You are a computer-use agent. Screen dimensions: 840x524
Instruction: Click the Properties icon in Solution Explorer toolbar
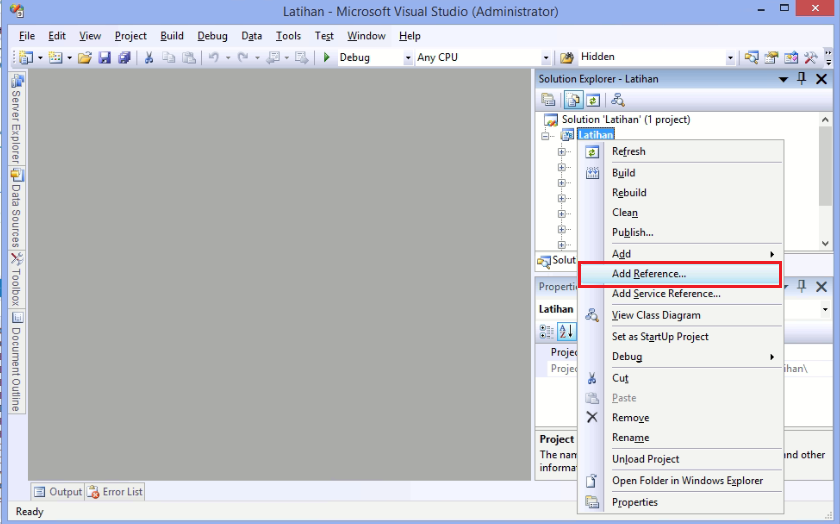tap(548, 100)
